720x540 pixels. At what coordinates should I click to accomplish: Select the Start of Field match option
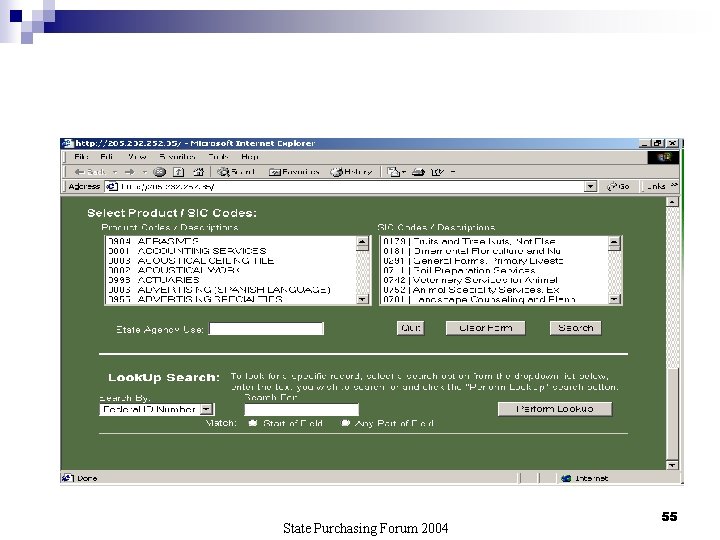coord(253,423)
